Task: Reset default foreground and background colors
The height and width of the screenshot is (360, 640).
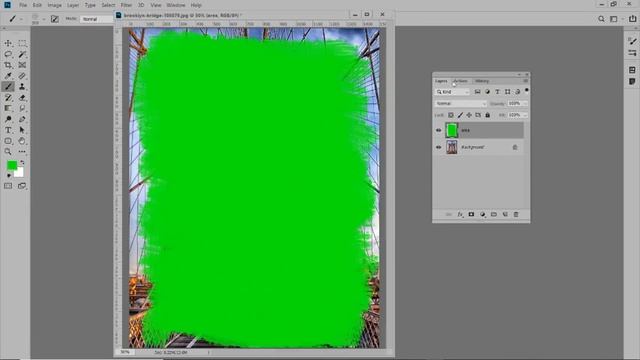Action: click(x=9, y=176)
